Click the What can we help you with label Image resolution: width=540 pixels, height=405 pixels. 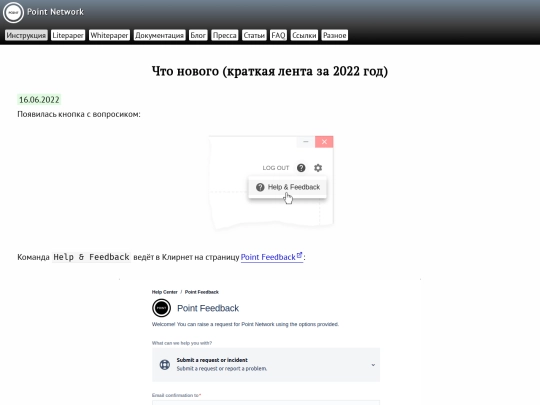[182, 343]
